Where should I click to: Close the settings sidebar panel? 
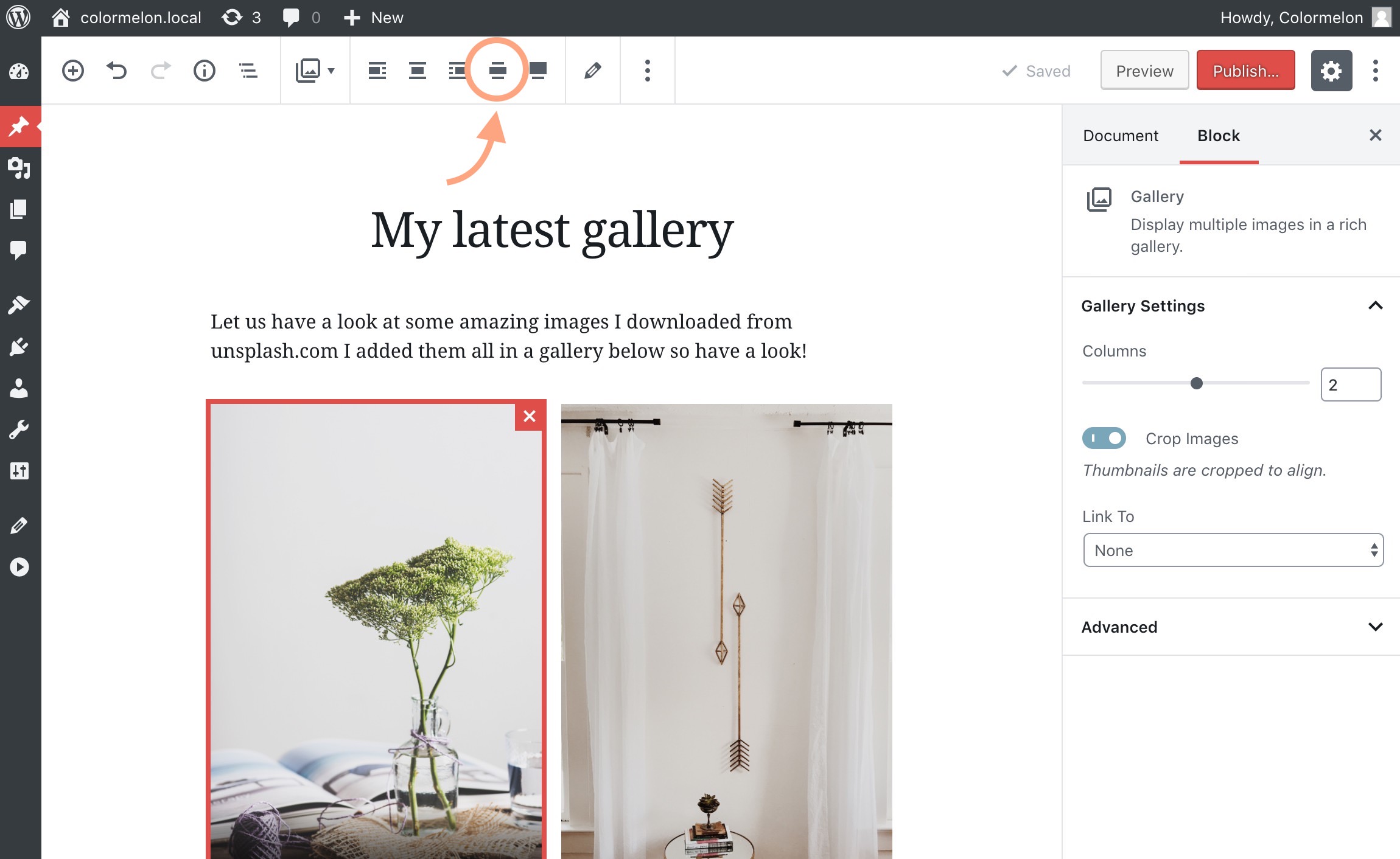(1376, 135)
